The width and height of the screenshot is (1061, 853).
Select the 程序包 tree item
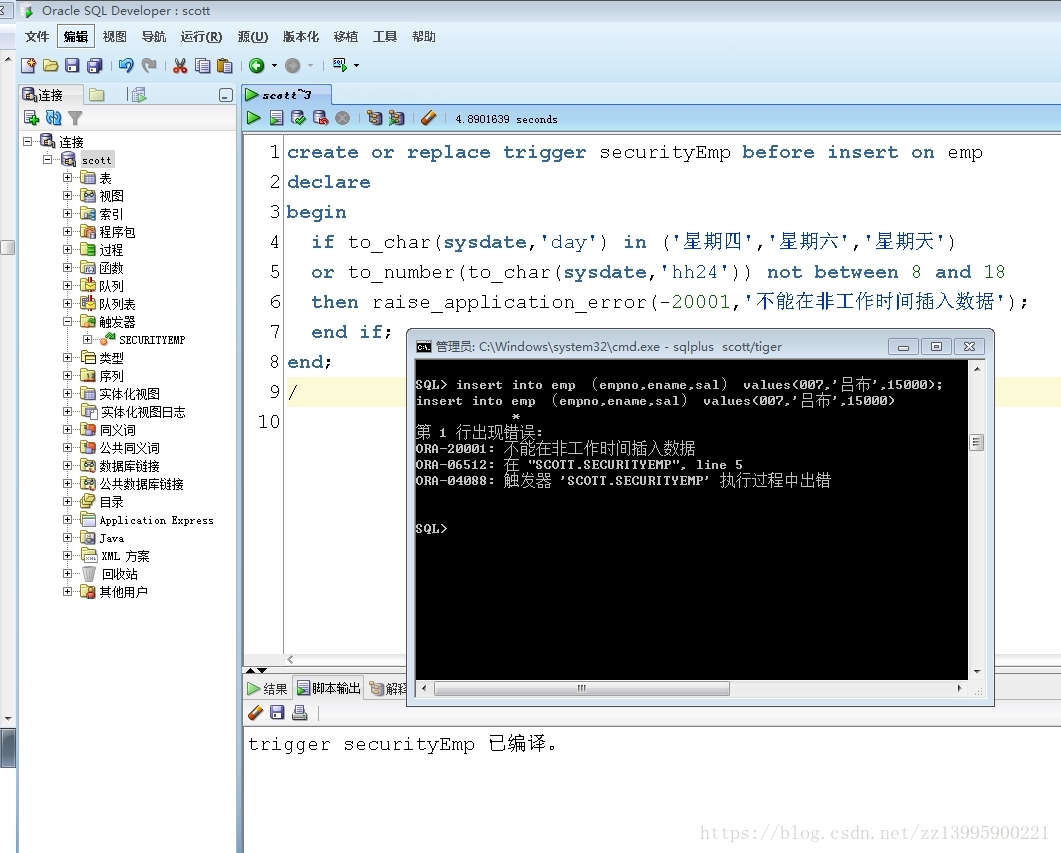coord(117,232)
